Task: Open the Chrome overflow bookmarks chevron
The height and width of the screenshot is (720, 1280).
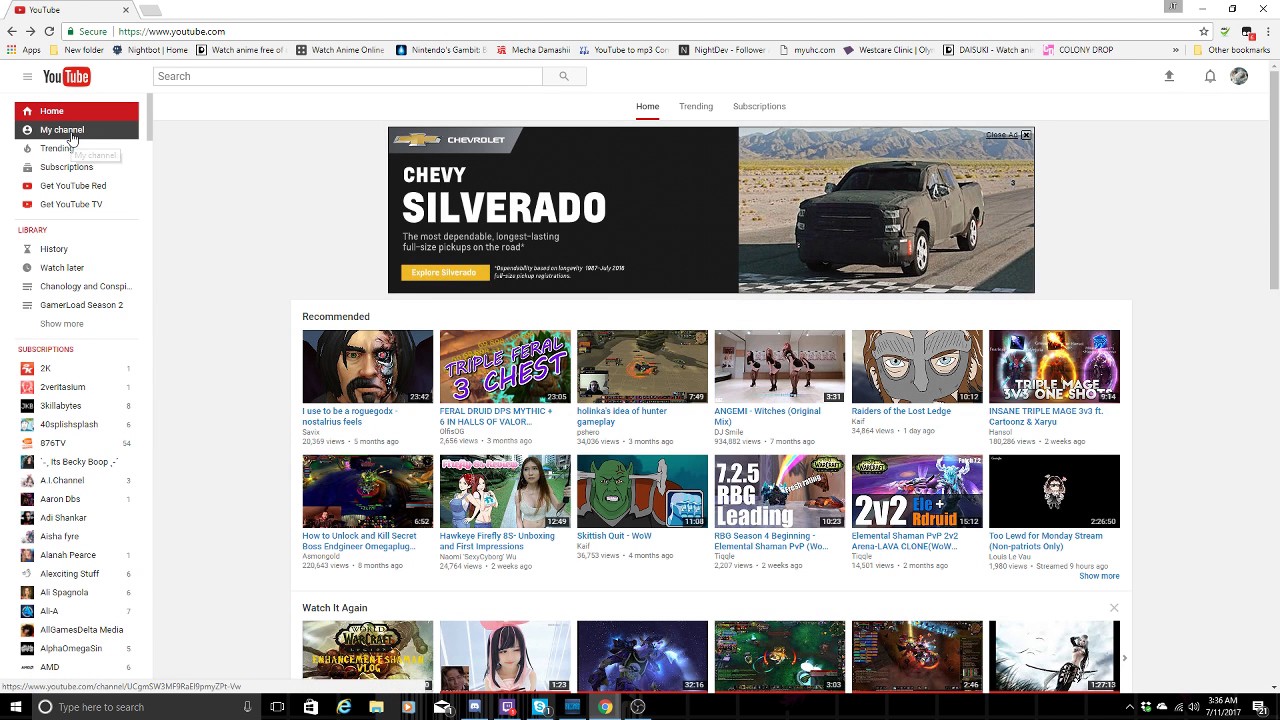Action: [1176, 50]
